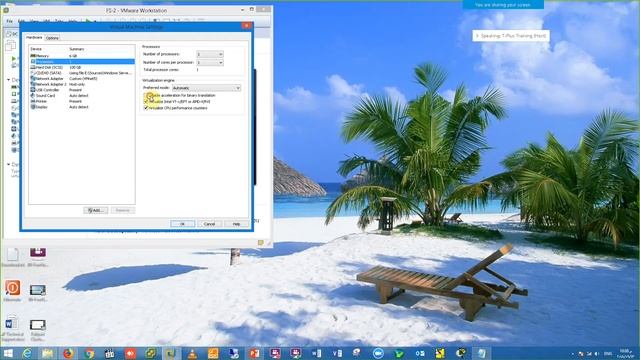Screen dimensions: 640x360
Task: Open the Visio icon in the taskbar
Action: [337, 353]
